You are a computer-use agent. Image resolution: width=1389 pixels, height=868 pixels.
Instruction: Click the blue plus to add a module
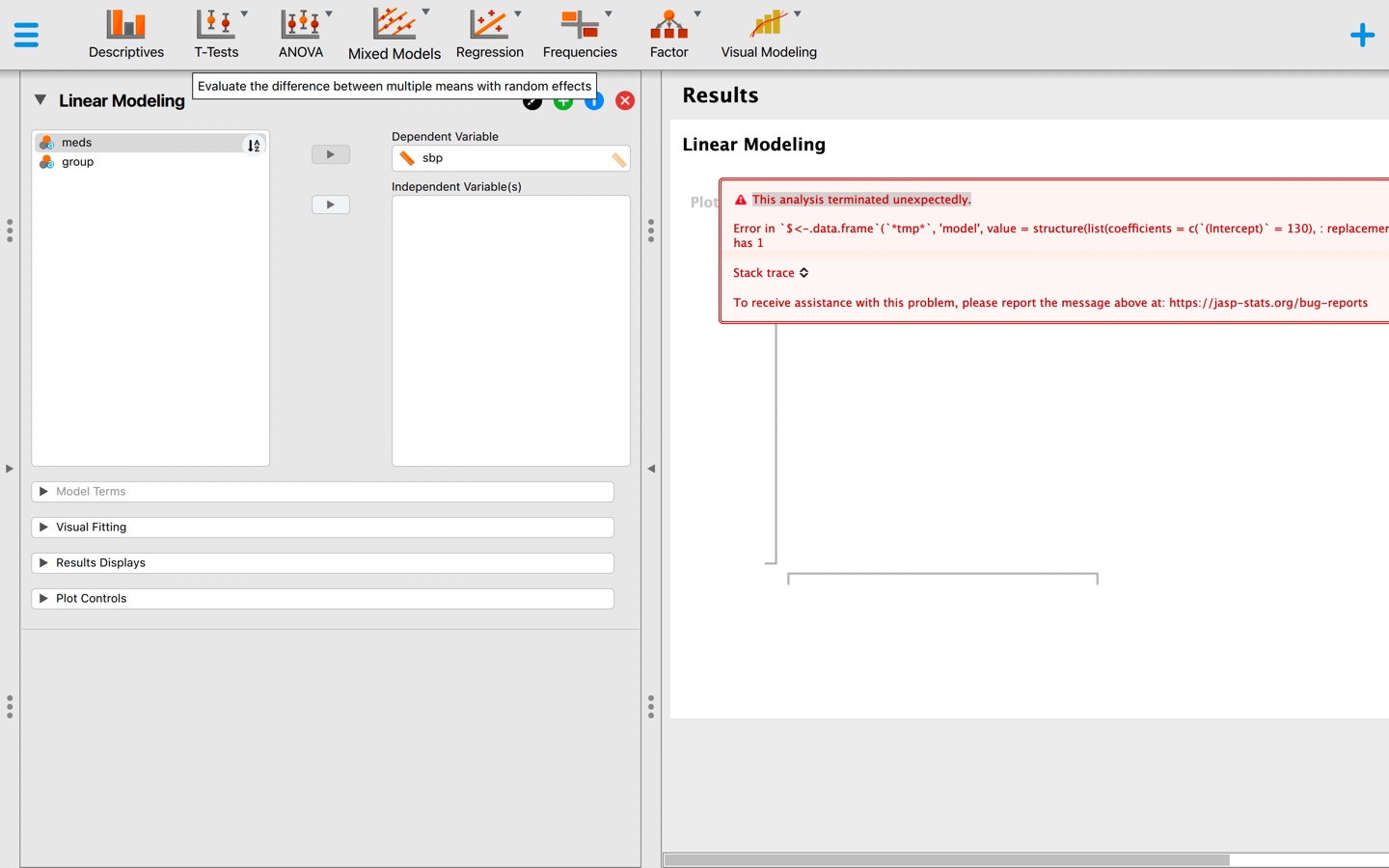click(x=1362, y=34)
